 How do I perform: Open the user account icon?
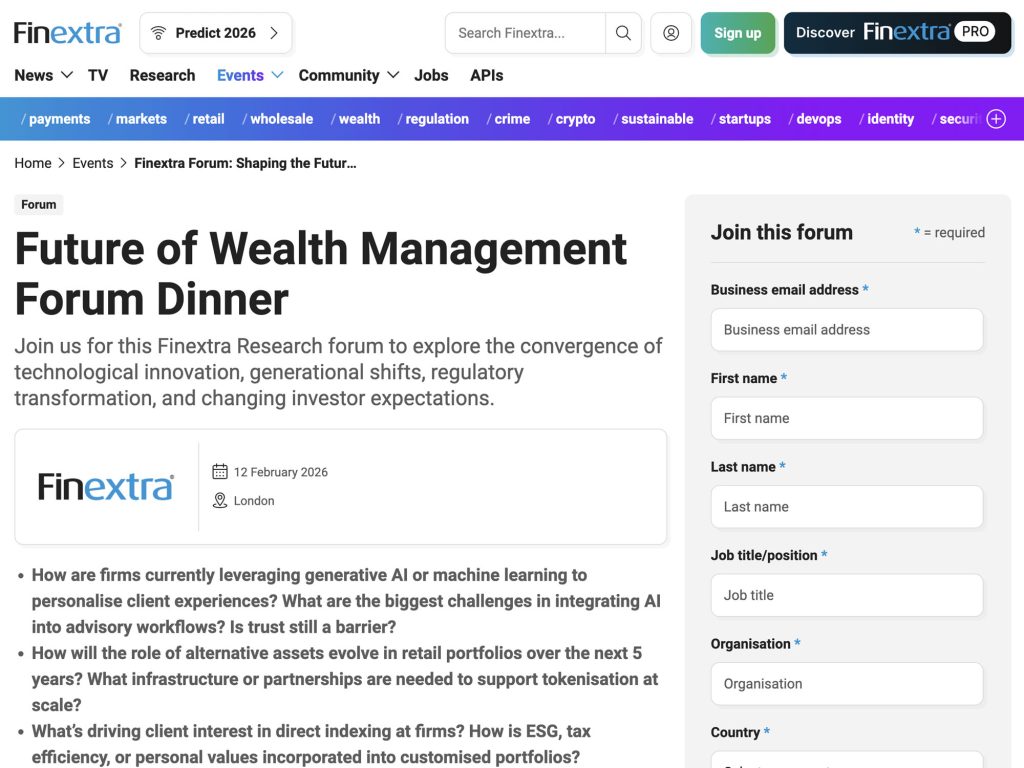tap(670, 32)
